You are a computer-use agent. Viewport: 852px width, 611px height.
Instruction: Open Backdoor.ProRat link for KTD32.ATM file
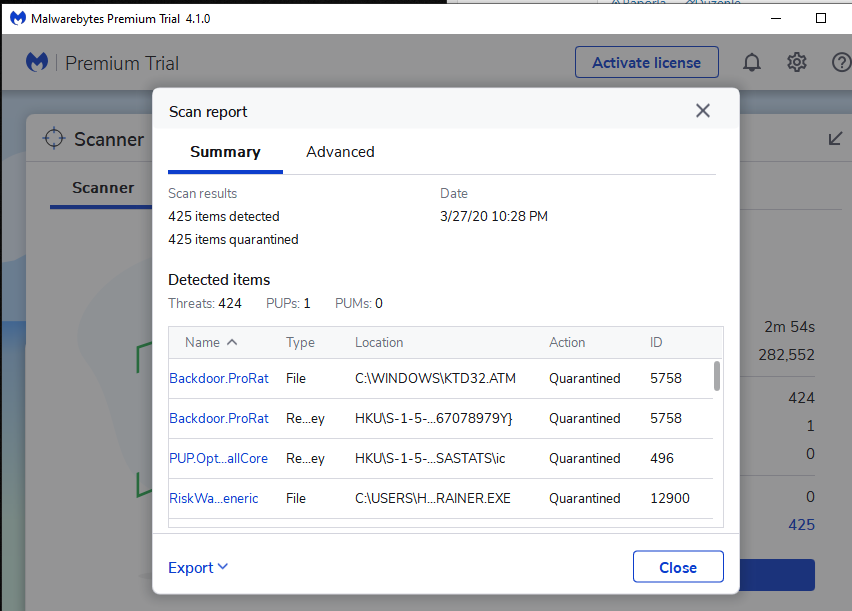pos(218,378)
